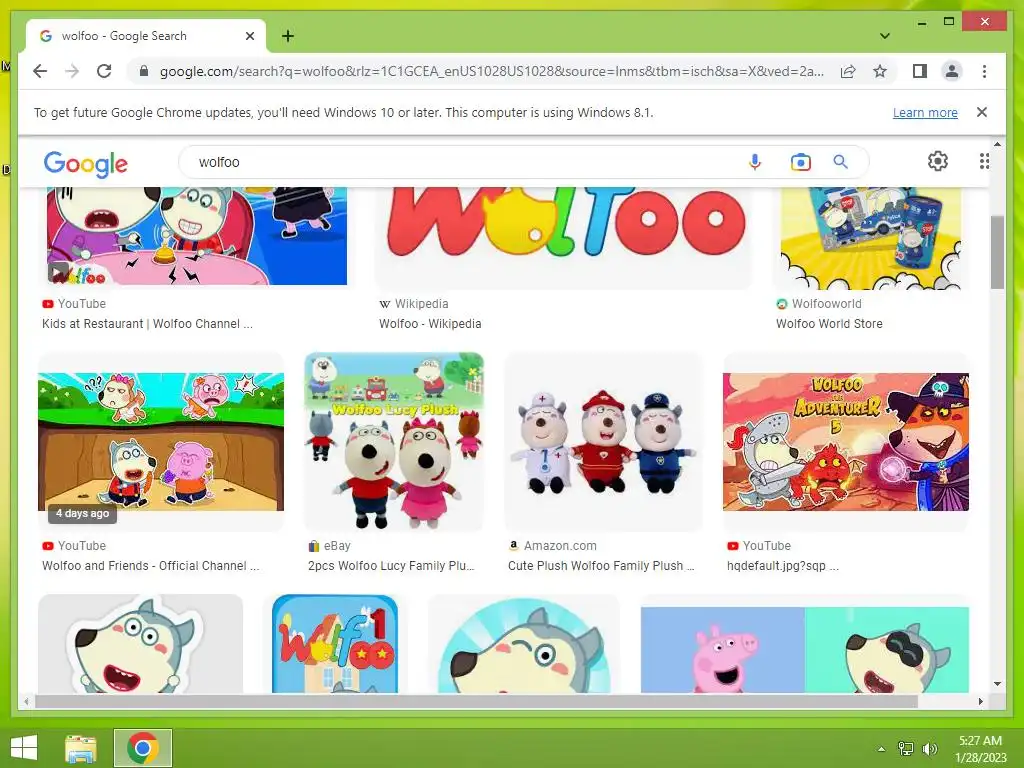Image resolution: width=1024 pixels, height=768 pixels.
Task: Search by image with Google Lens
Action: (800, 161)
